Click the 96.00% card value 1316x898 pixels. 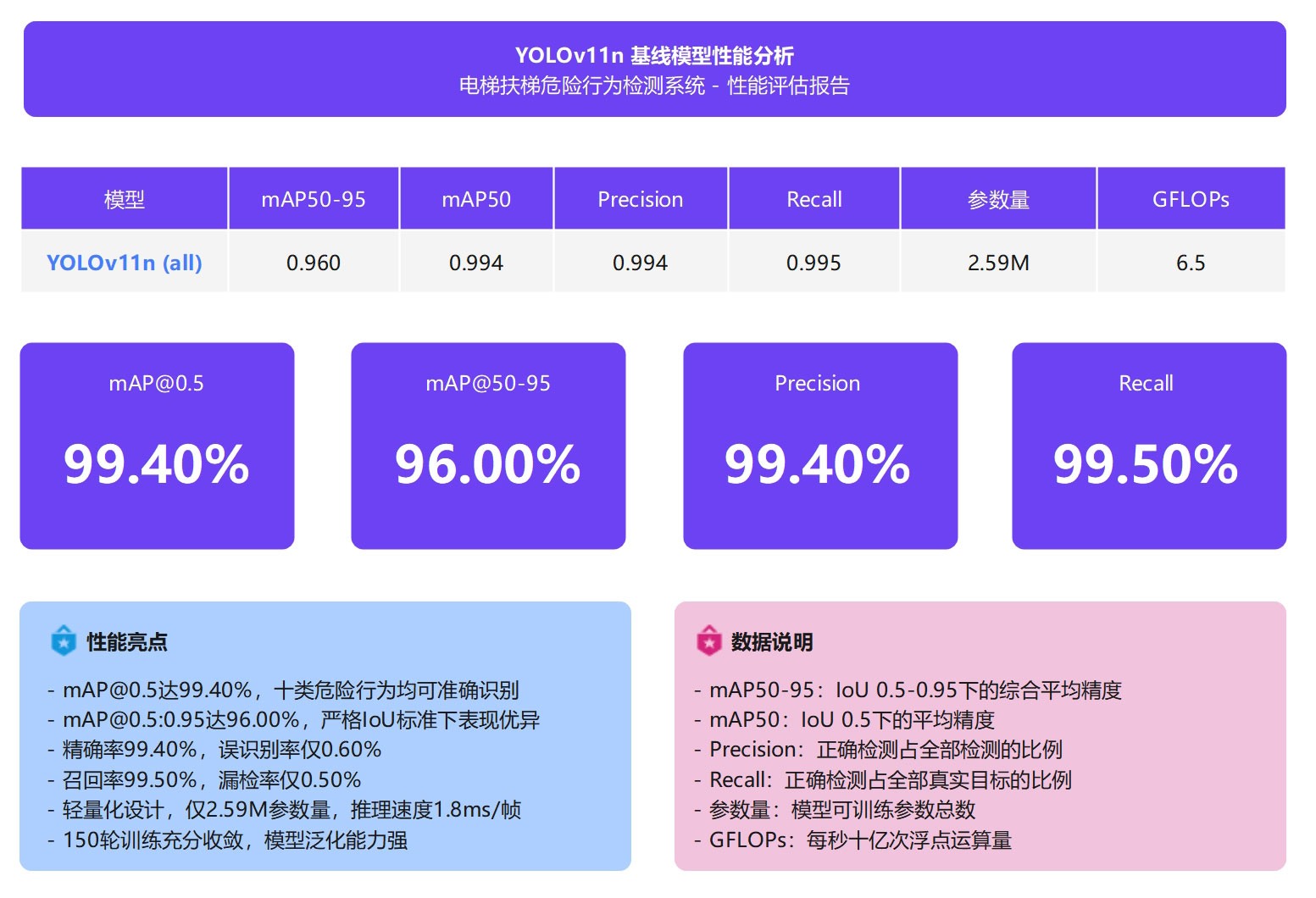[x=488, y=464]
